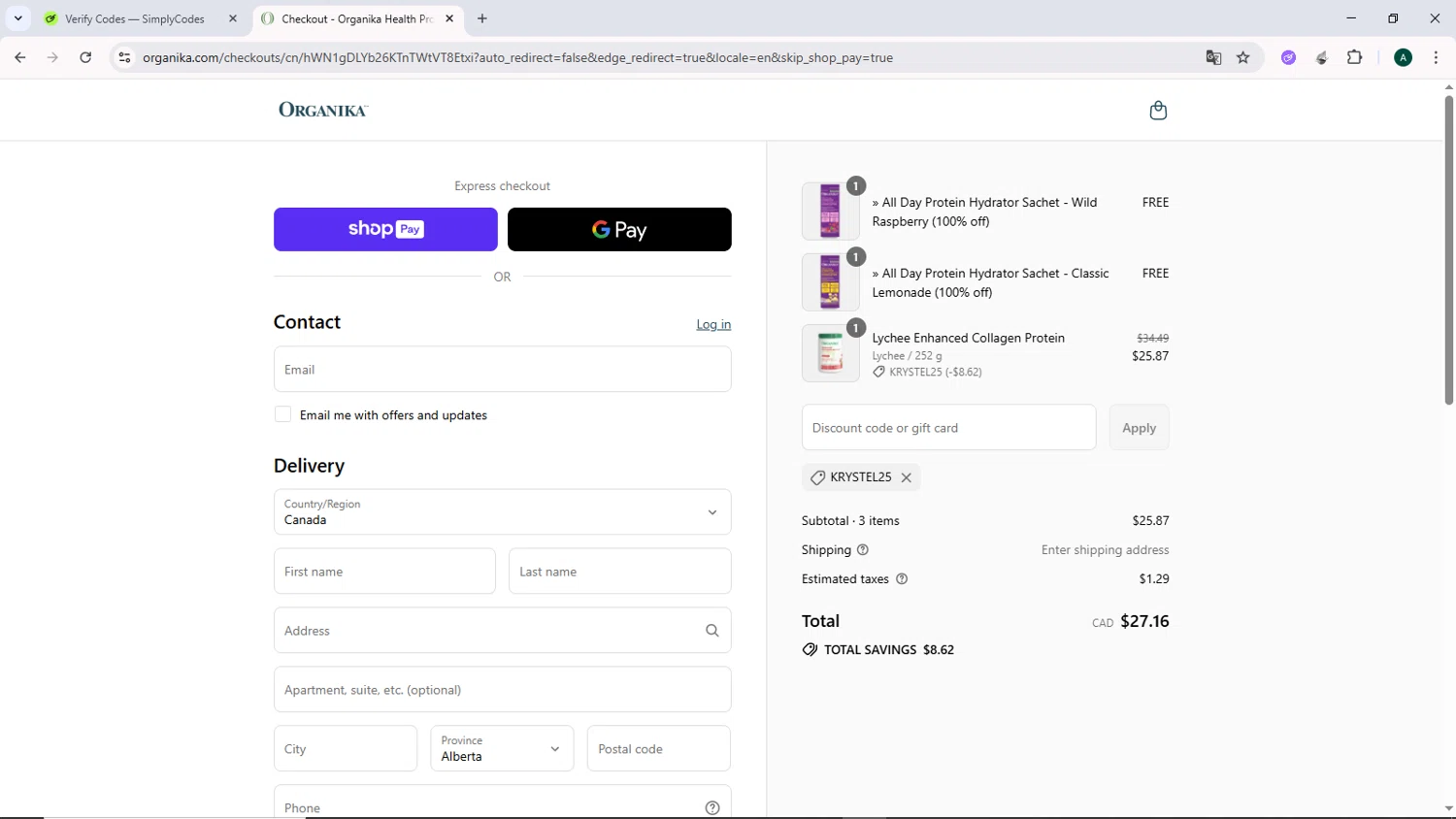Image resolution: width=1456 pixels, height=819 pixels.
Task: Click the Apply discount button
Action: 1140,428
